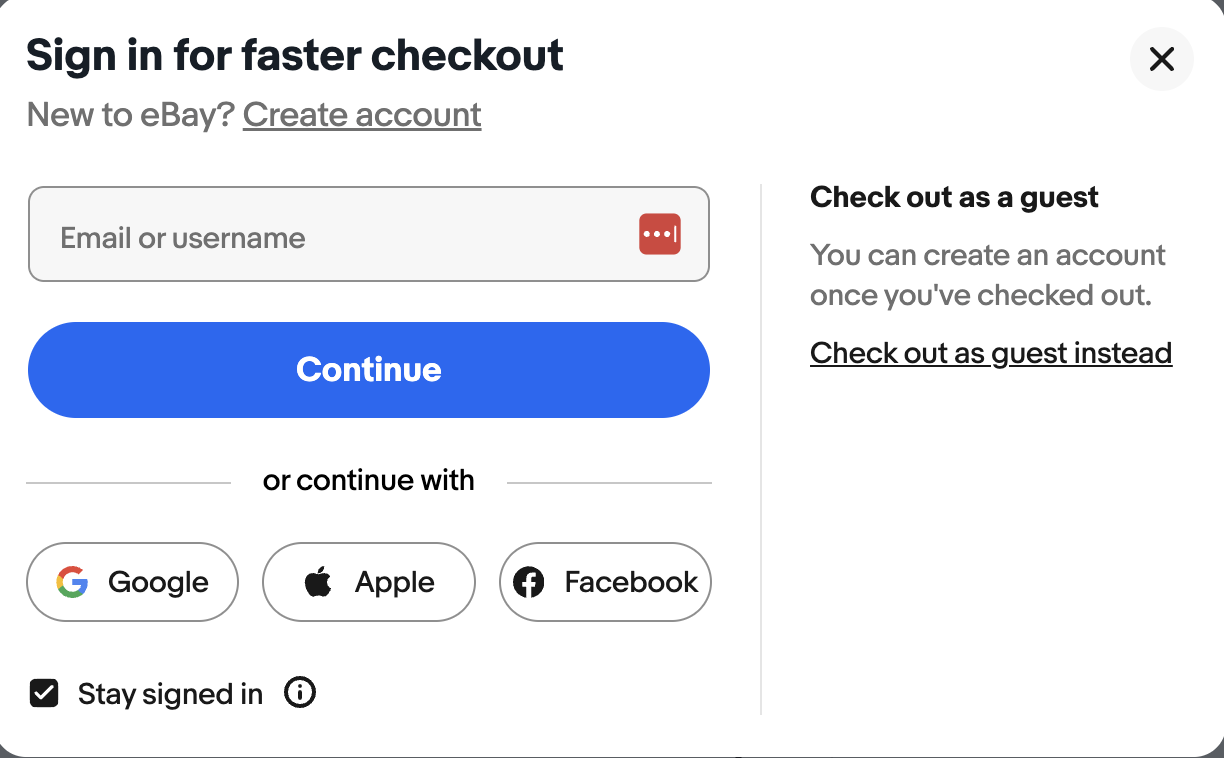Select the Apple logo icon
Screen dimensions: 1224x758
point(318,581)
